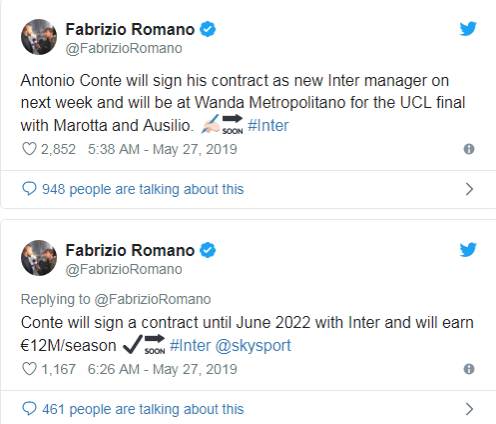Screen dimensions: 496x424
Task: Expand the 461 people conversation chevron
Action: click(x=469, y=409)
